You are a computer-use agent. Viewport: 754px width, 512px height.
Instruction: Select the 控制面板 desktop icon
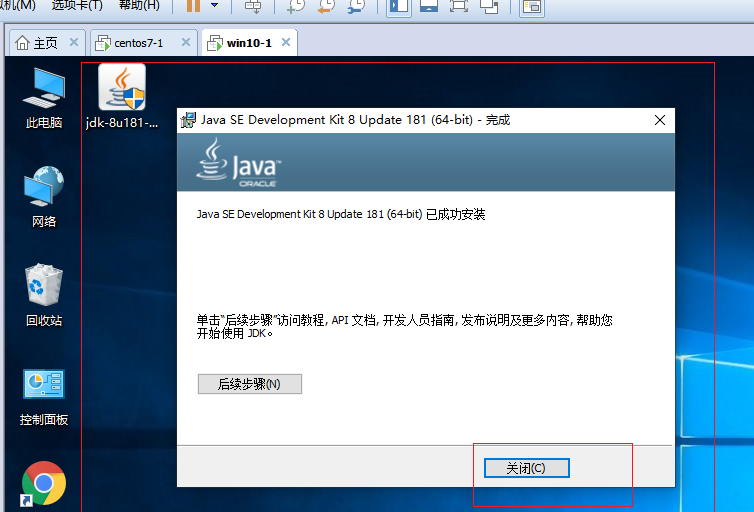pyautogui.click(x=44, y=398)
